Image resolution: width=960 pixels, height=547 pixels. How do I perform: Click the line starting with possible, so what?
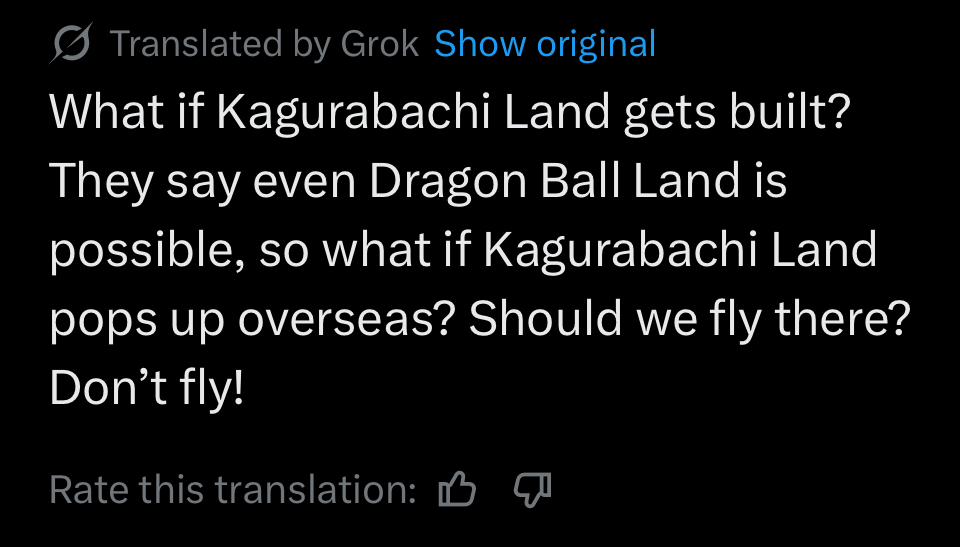[463, 251]
